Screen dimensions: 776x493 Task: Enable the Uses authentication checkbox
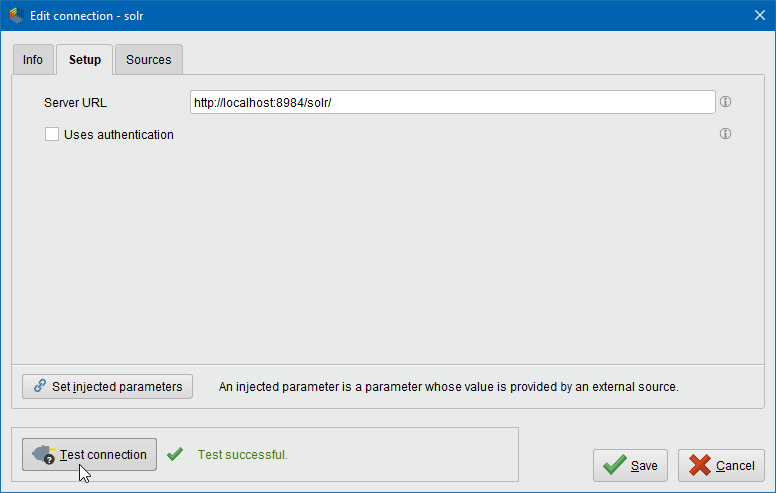point(52,134)
